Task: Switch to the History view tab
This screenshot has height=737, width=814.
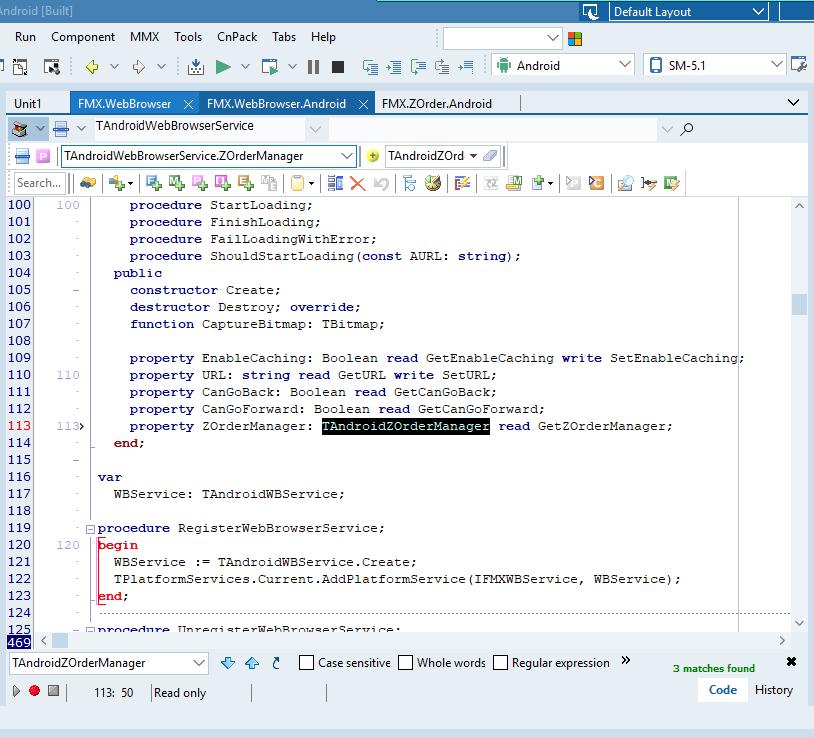Action: (774, 690)
